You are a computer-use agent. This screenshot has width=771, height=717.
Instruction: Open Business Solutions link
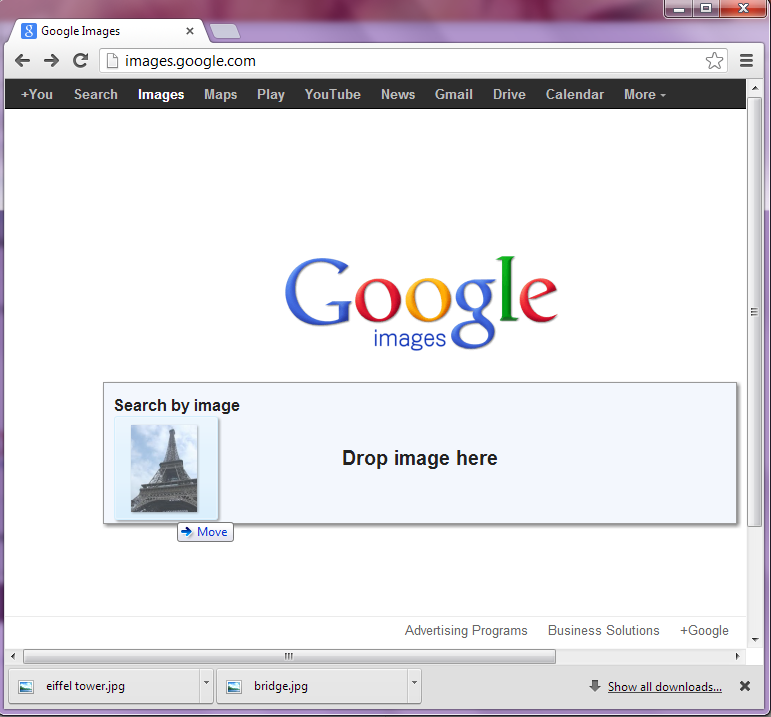[603, 630]
